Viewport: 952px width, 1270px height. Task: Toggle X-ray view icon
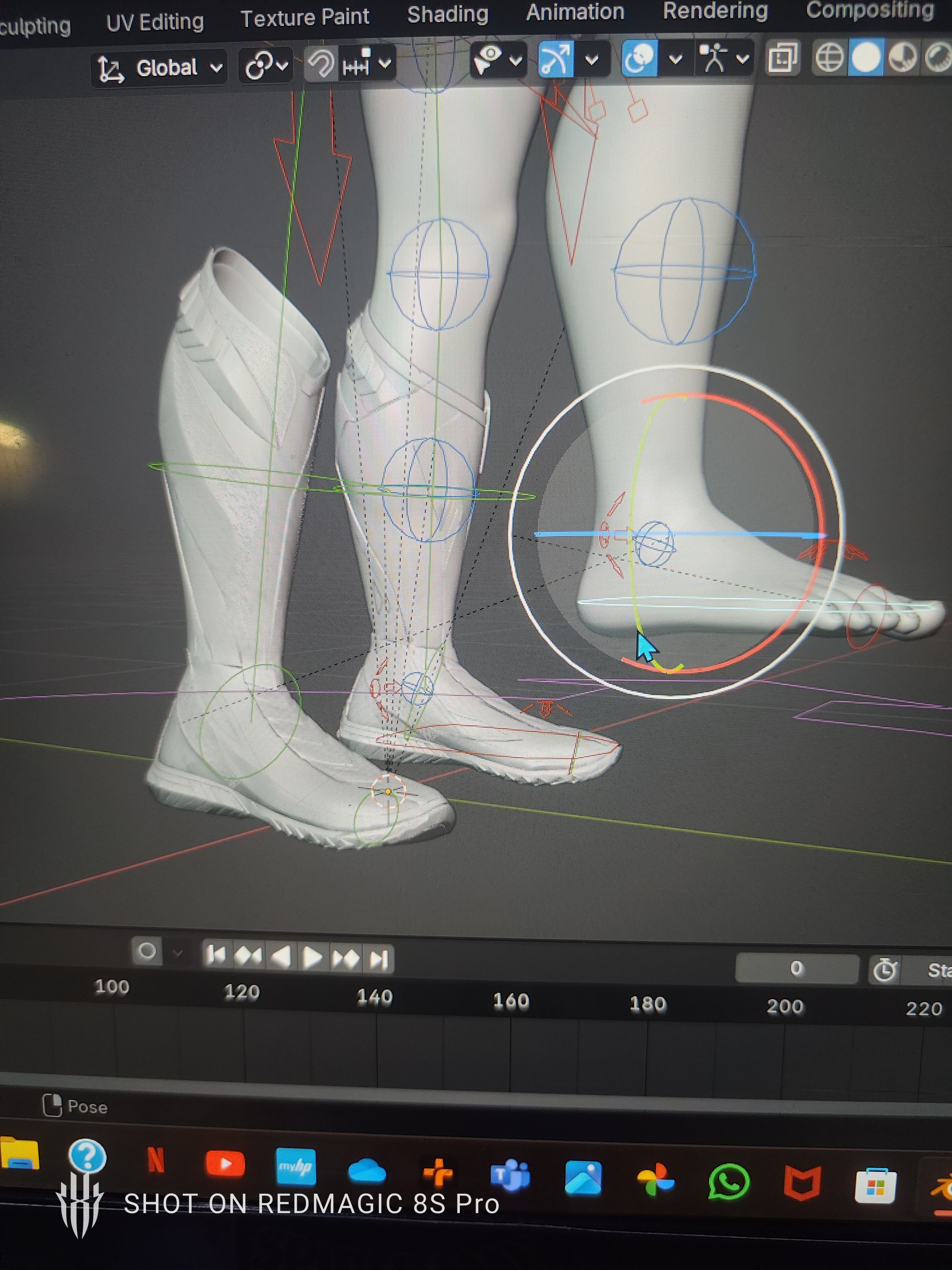point(783,57)
